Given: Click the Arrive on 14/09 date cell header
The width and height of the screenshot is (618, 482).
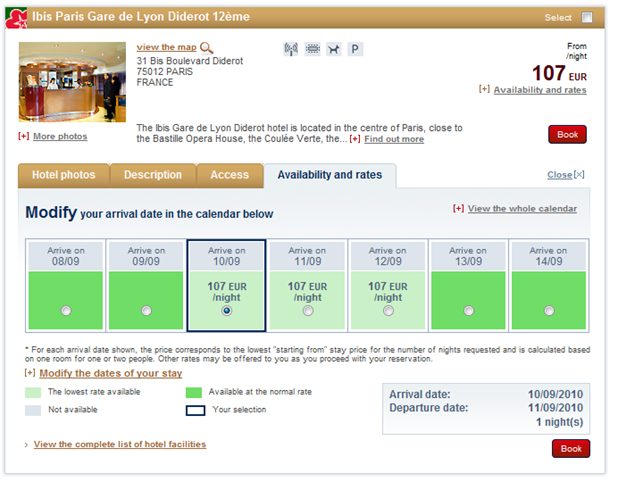Looking at the screenshot, I should pos(548,256).
